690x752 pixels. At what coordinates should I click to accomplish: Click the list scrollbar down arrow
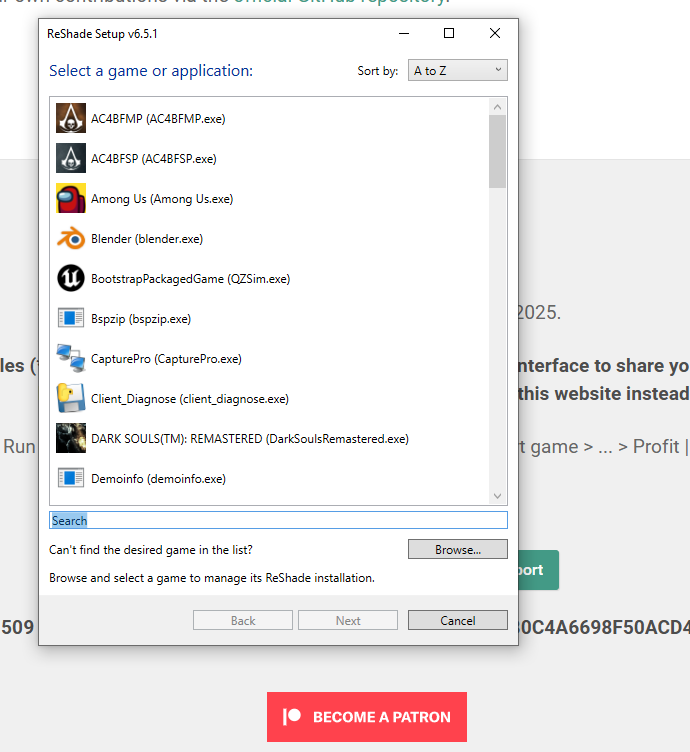point(497,496)
